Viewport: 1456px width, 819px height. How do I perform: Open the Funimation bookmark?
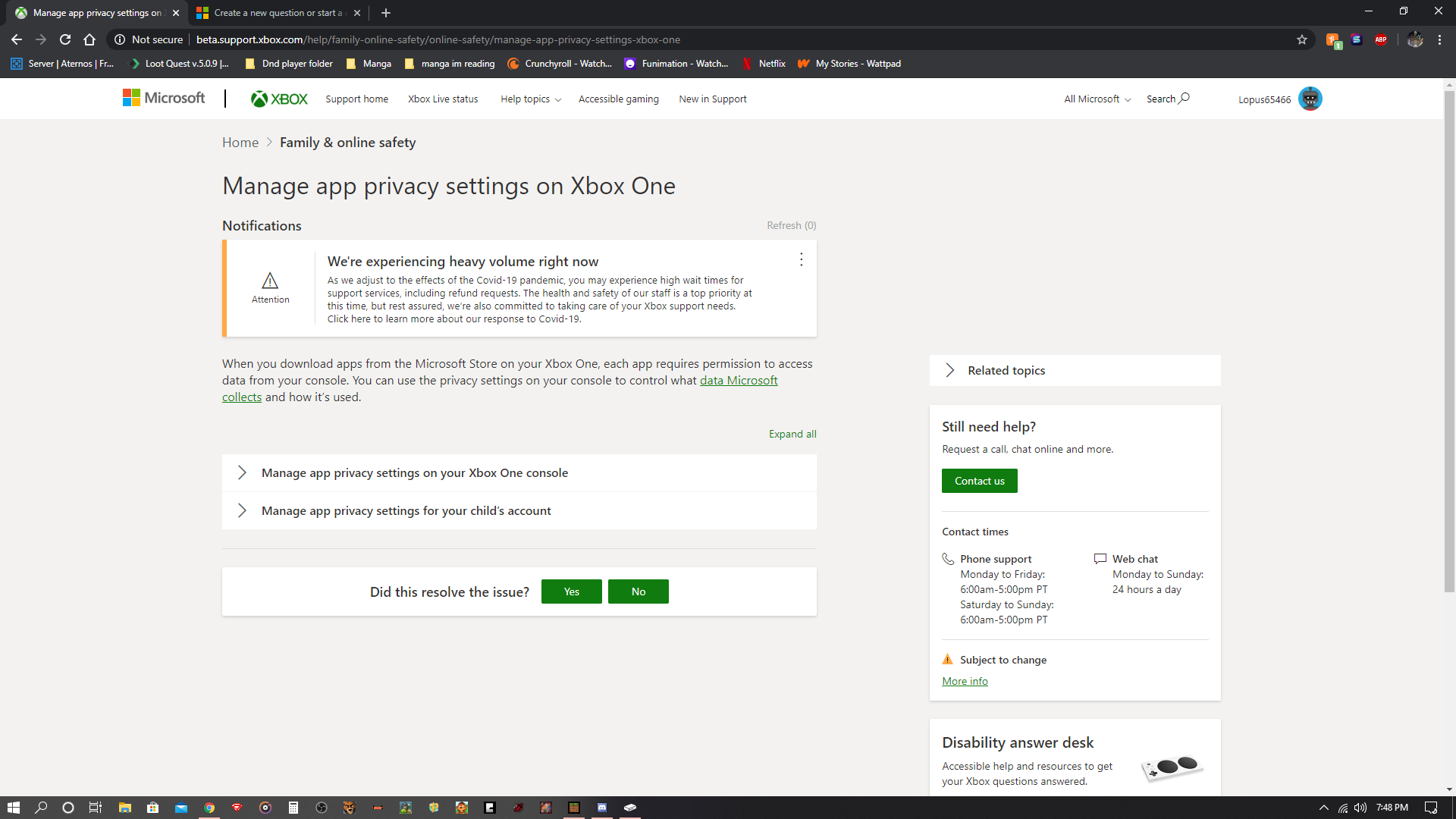pos(676,64)
